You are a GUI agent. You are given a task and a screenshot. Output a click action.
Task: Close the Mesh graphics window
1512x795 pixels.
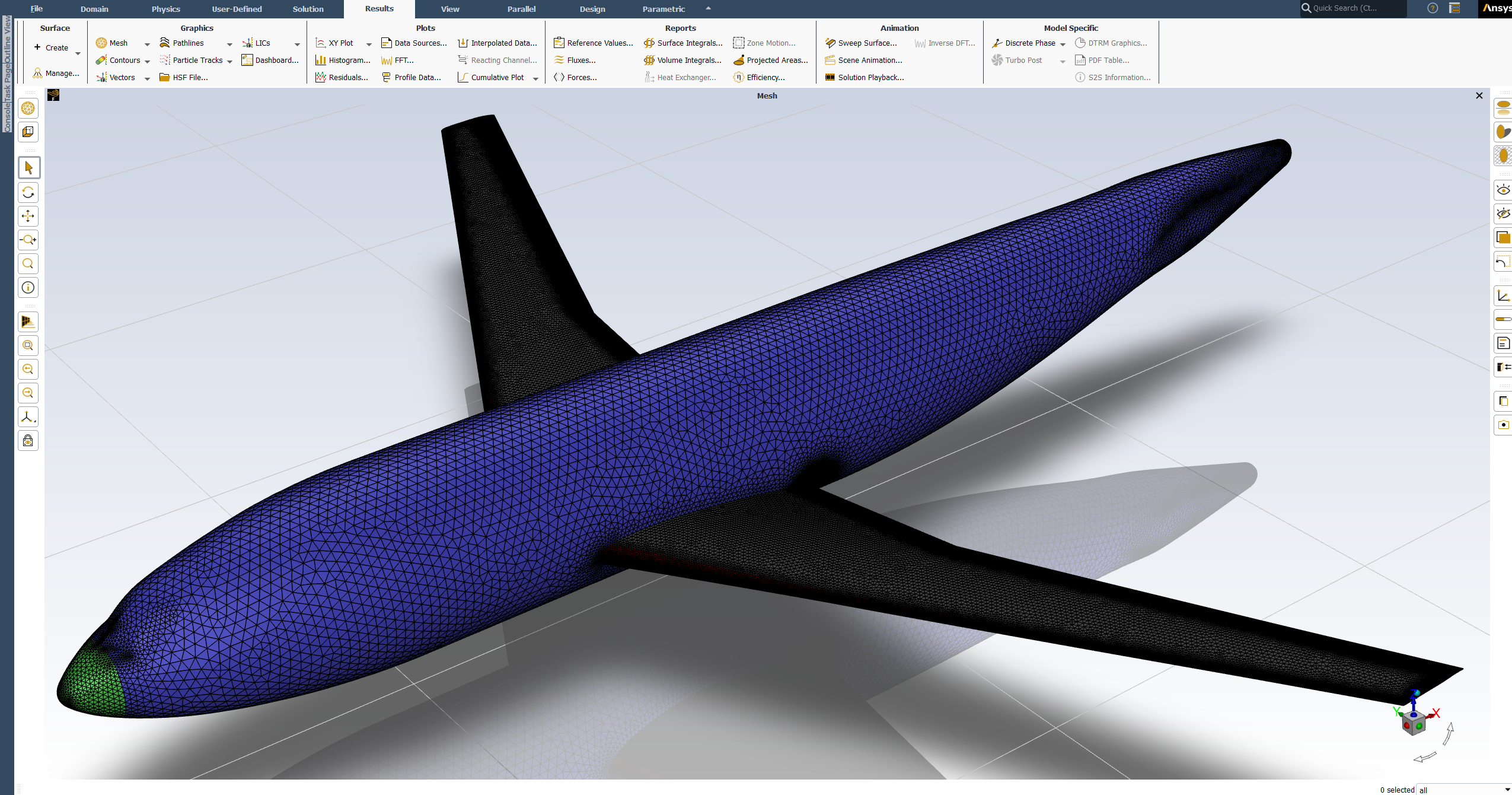tap(1479, 96)
